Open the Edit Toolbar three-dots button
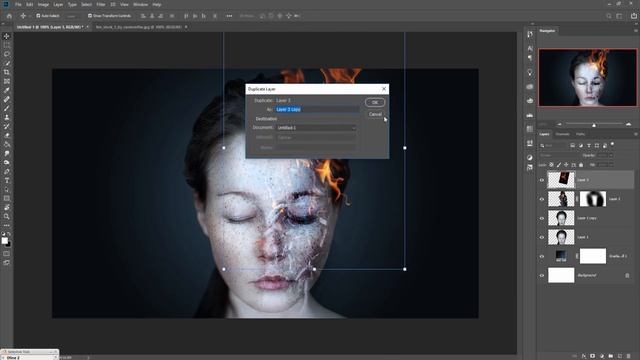Viewport: 640px width, 360px height. [7, 225]
